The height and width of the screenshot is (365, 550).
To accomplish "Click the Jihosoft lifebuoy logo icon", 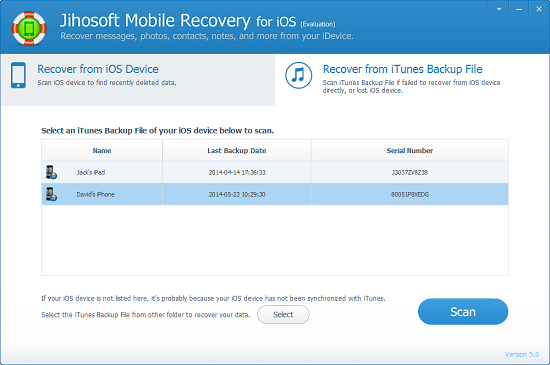I will [x=29, y=29].
